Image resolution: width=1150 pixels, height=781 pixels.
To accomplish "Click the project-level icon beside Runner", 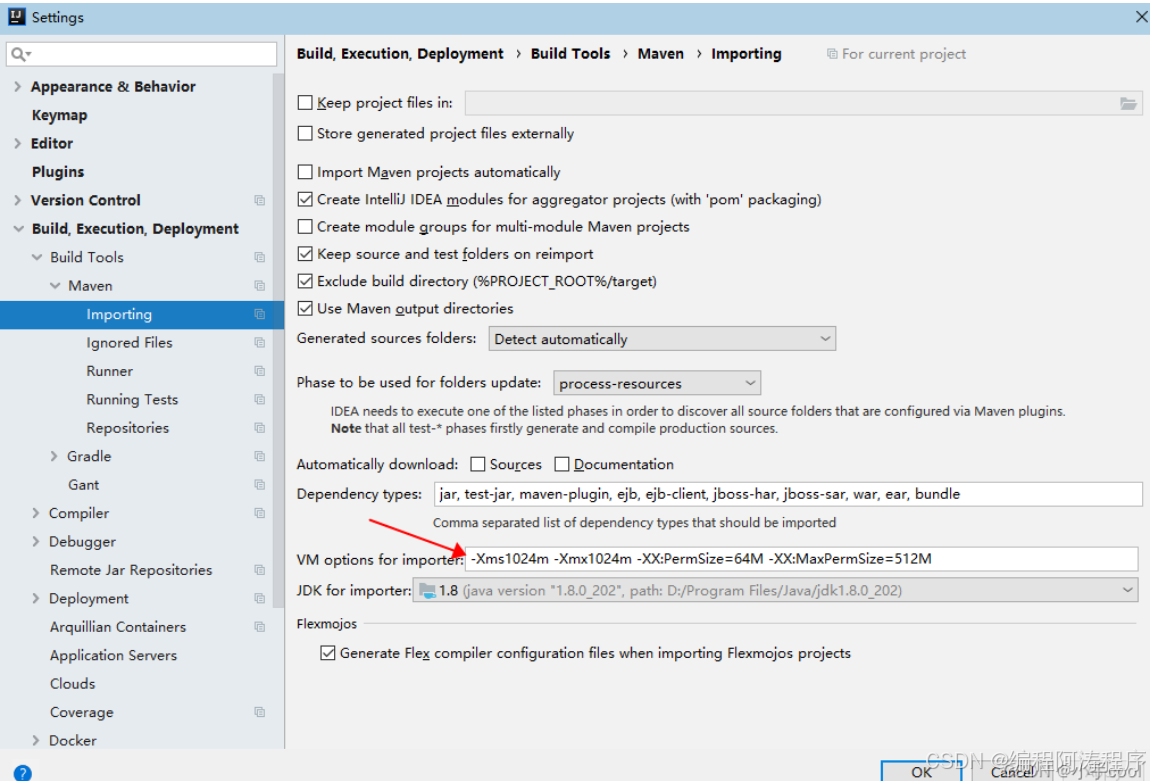I will 260,370.
